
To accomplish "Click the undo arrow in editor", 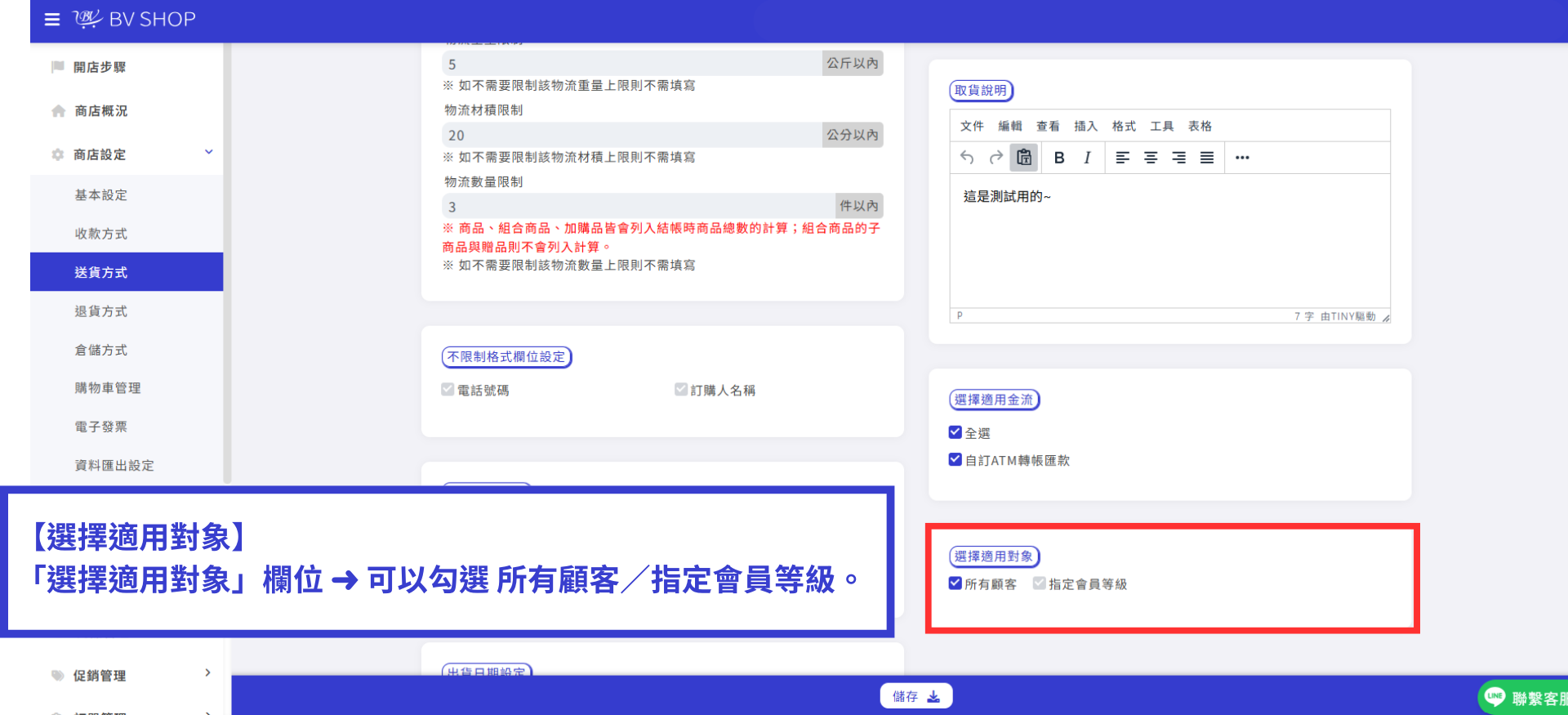I will (967, 158).
